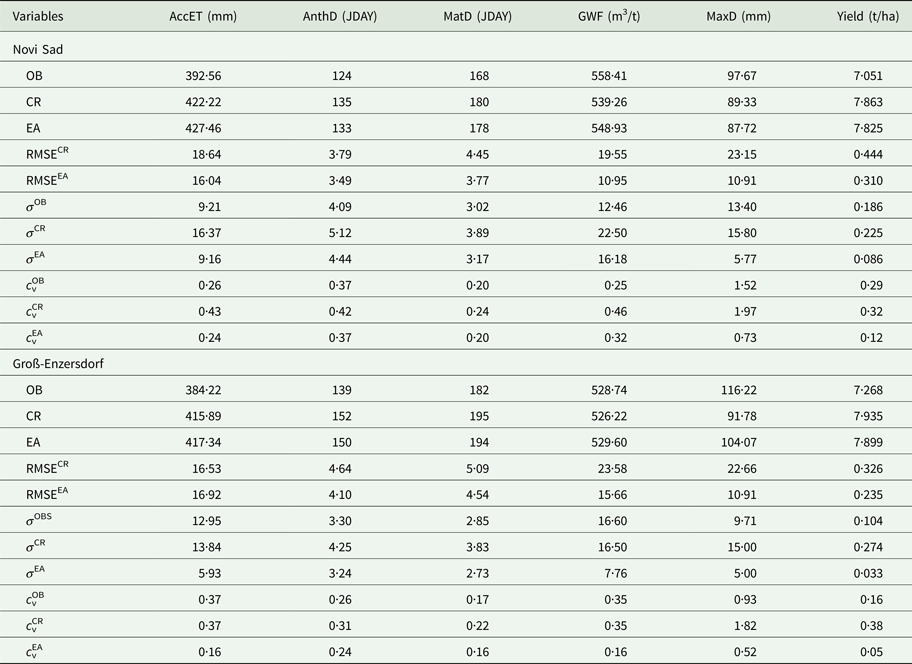912x664 pixels.
Task: Click the GWF (m³/t) column header
Action: (x=607, y=16)
